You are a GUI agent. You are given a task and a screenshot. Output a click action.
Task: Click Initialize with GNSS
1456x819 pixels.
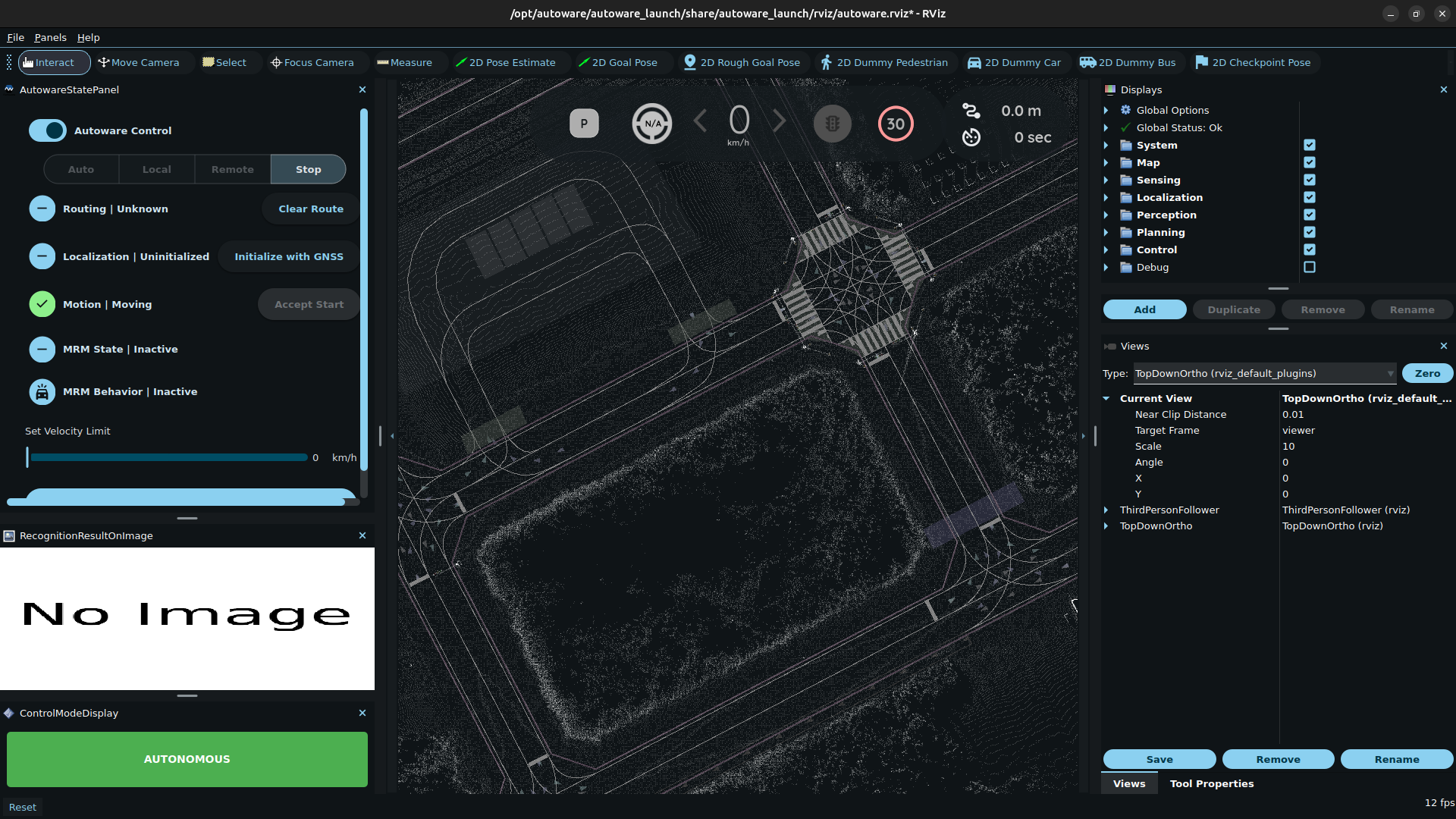click(x=289, y=256)
